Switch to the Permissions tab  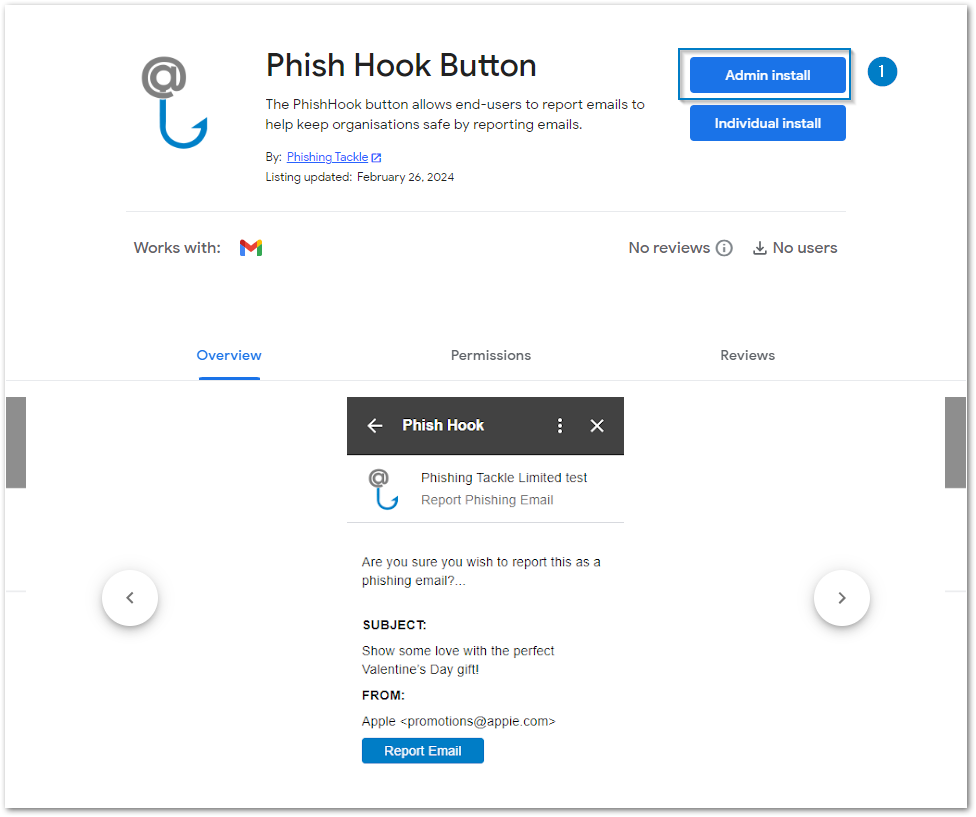pyautogui.click(x=490, y=355)
